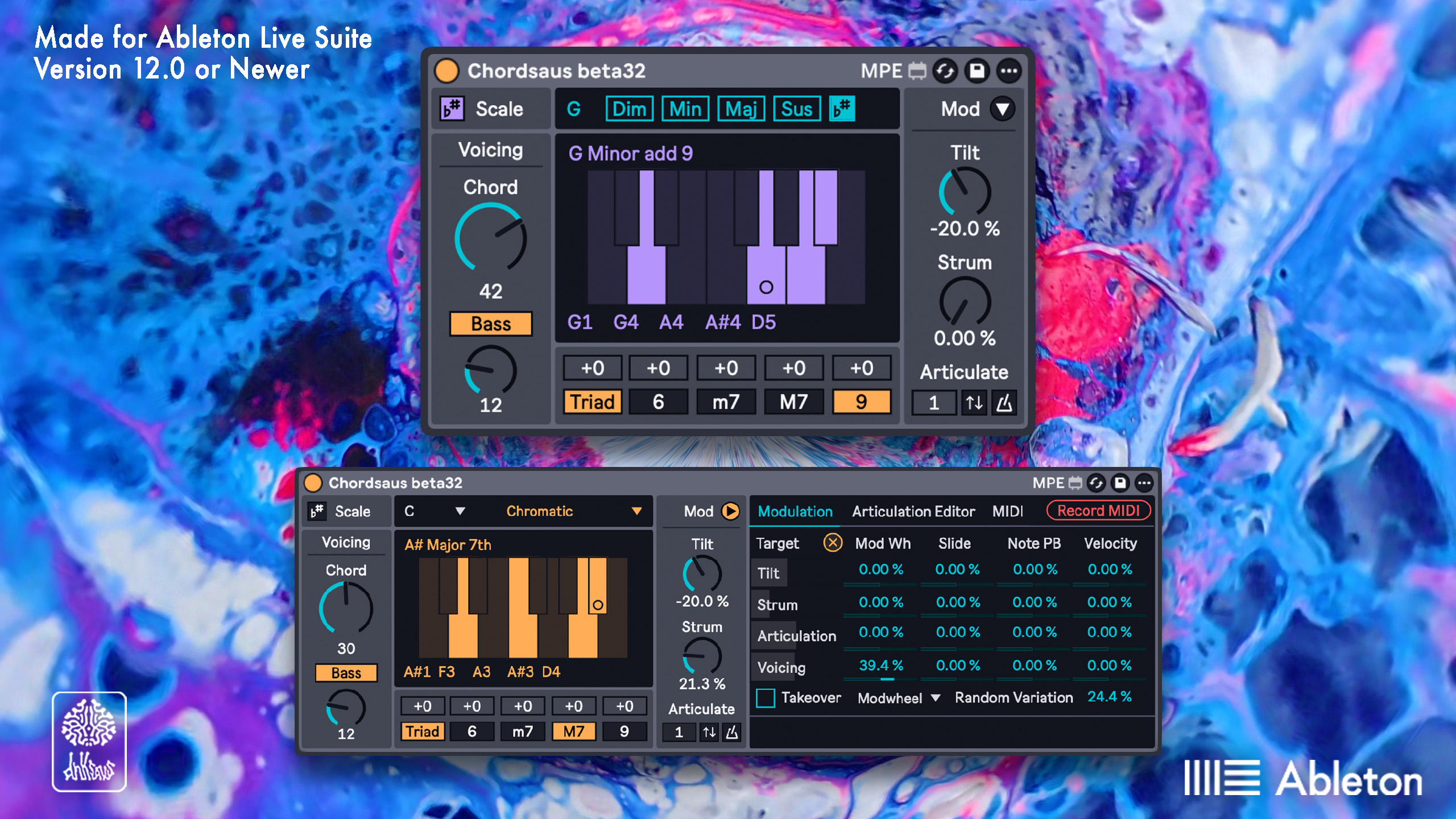Enable the Takeover checkbox
Viewport: 1456px width, 819px height.
point(766,698)
